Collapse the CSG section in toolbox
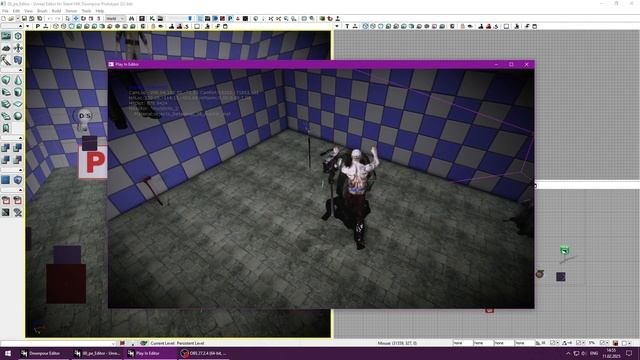 click(20, 138)
